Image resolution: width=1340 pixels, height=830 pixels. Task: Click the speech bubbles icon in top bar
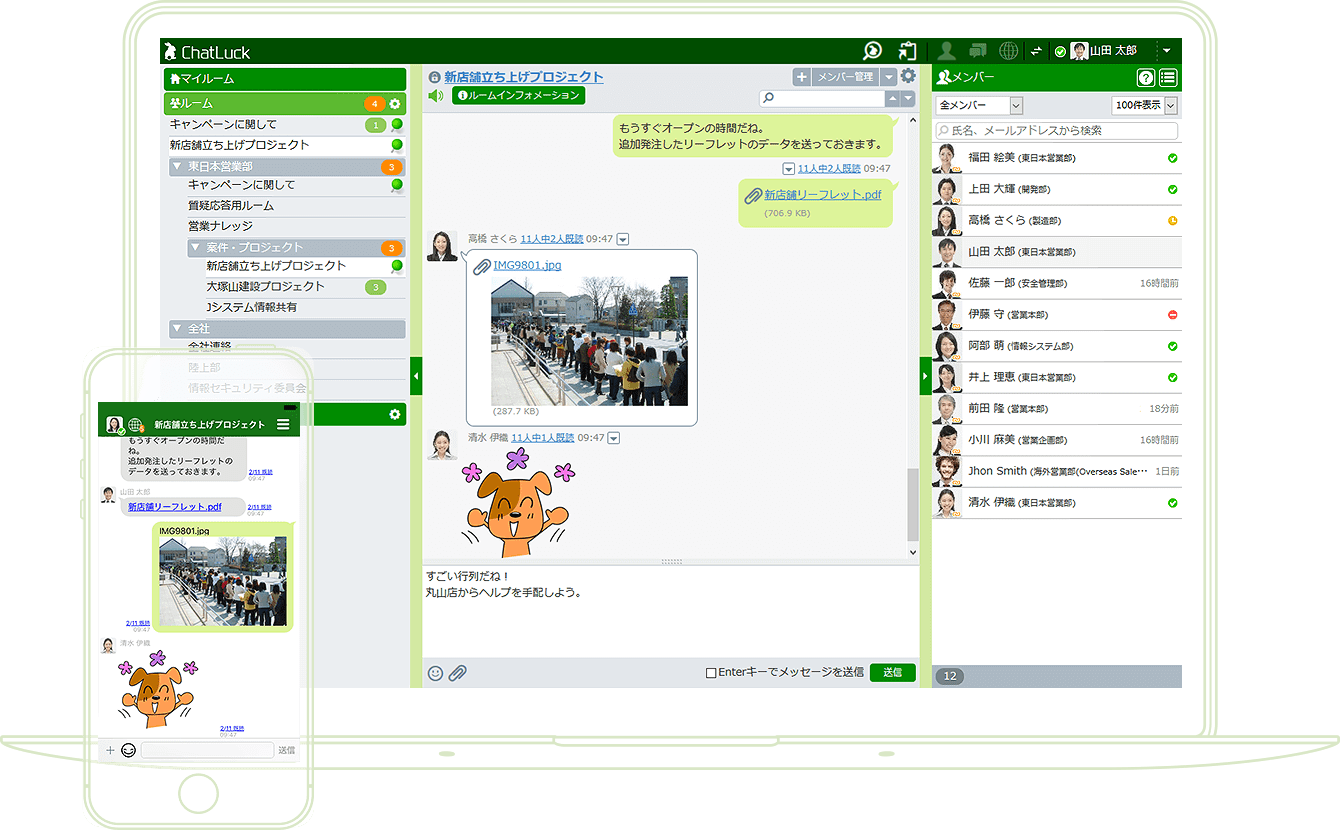pyautogui.click(x=978, y=51)
